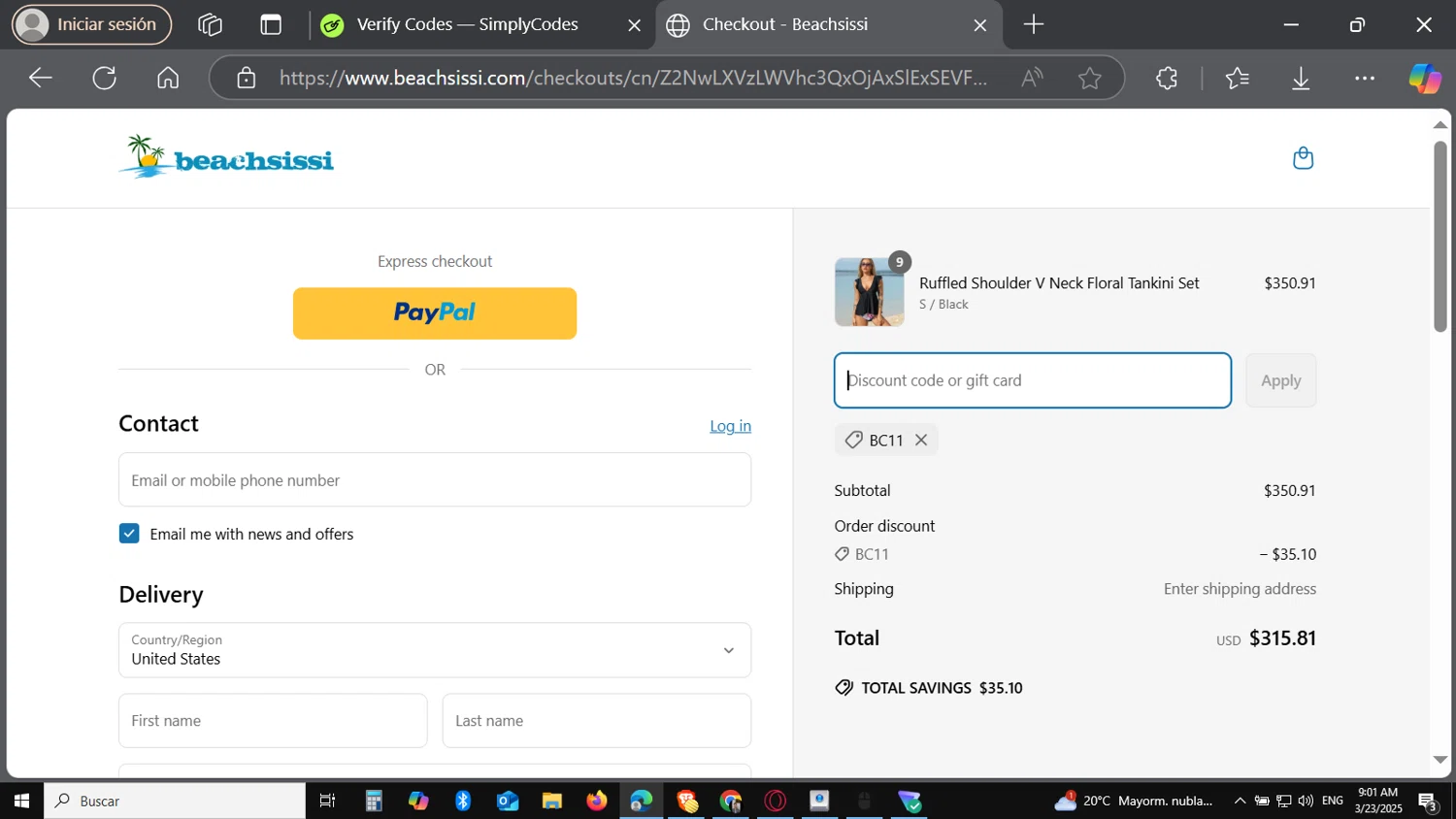The image size is (1456, 819).
Task: Close the Checkout Beachsissi tab
Action: (980, 25)
